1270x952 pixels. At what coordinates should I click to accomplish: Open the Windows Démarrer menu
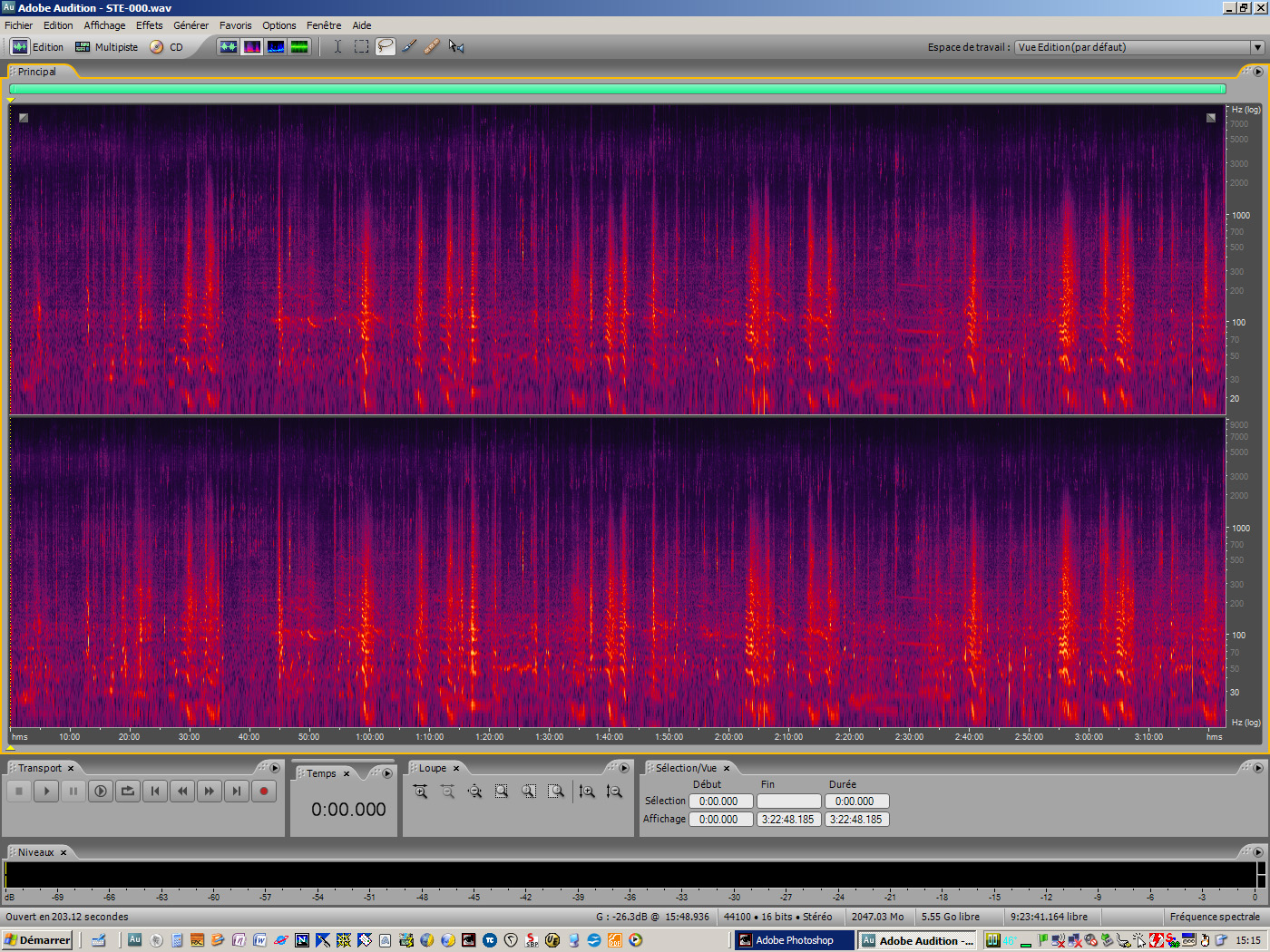tap(36, 940)
